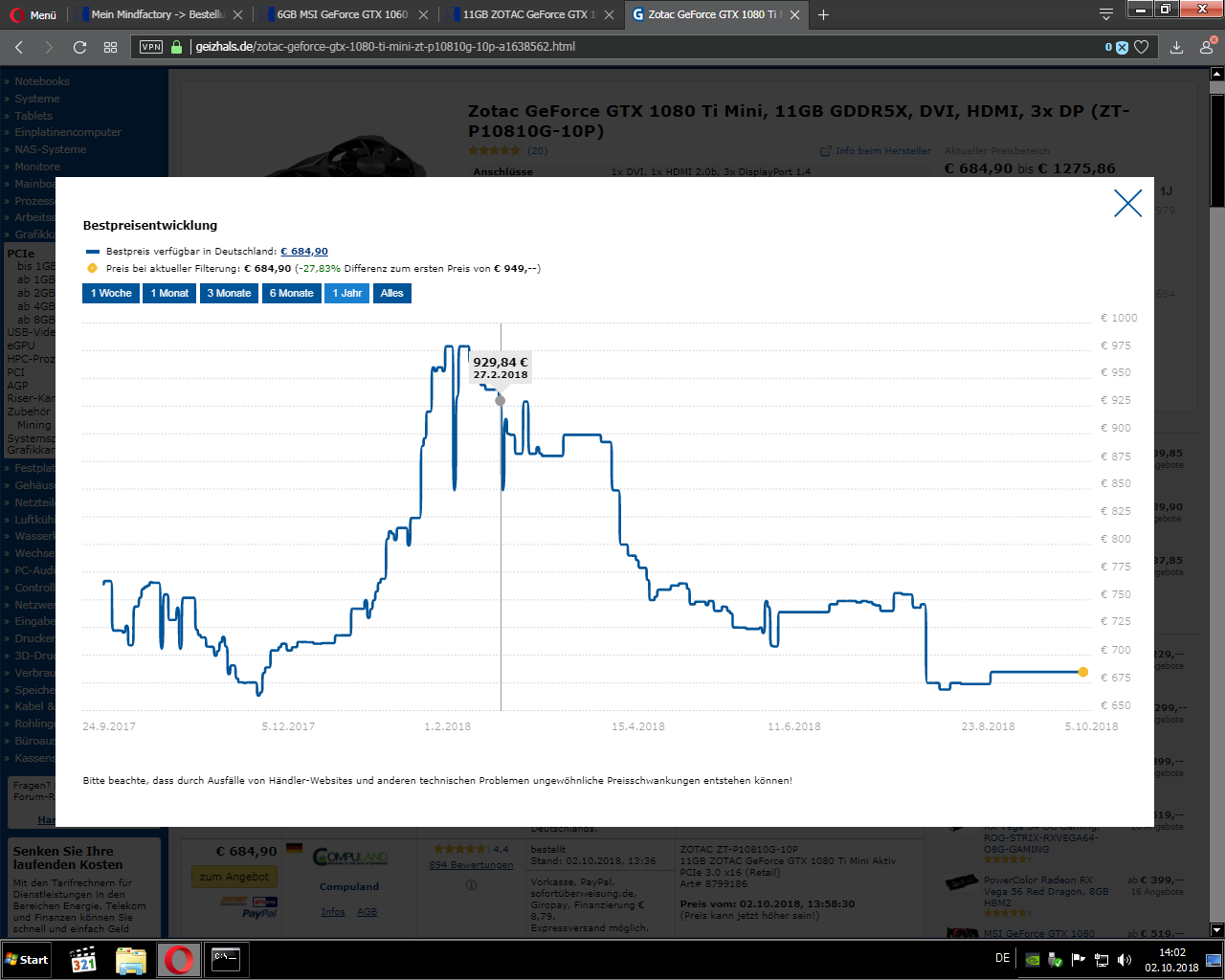
Task: Open the 894 Bewertungen link
Action: [x=472, y=865]
